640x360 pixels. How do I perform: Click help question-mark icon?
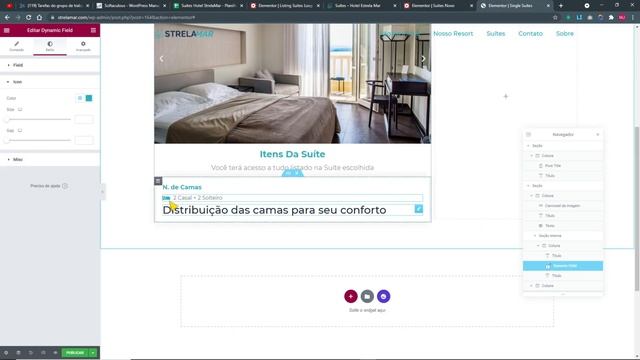click(x=65, y=186)
